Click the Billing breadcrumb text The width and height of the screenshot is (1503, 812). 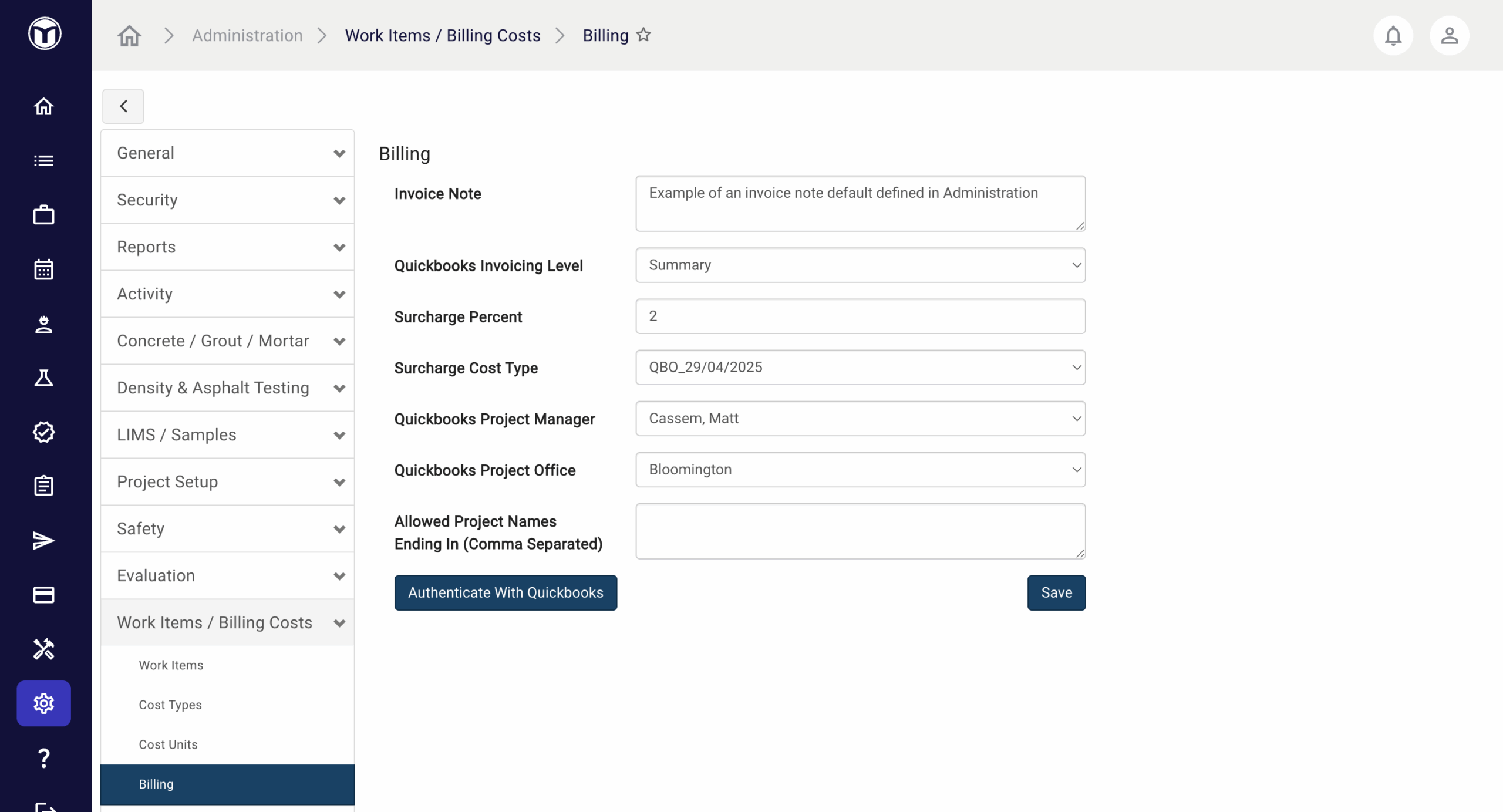click(605, 35)
